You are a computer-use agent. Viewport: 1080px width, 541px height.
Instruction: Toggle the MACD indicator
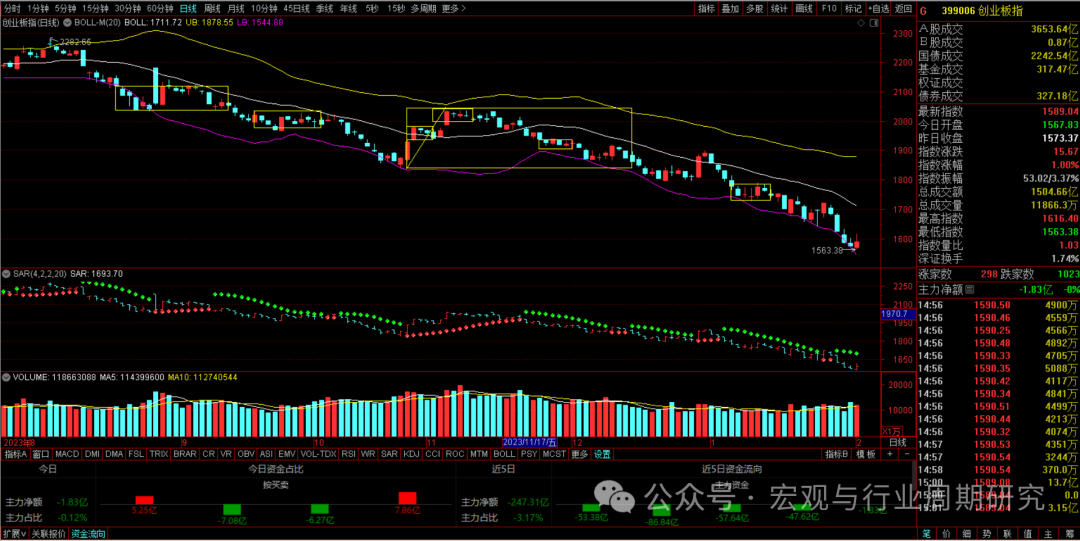(x=67, y=454)
